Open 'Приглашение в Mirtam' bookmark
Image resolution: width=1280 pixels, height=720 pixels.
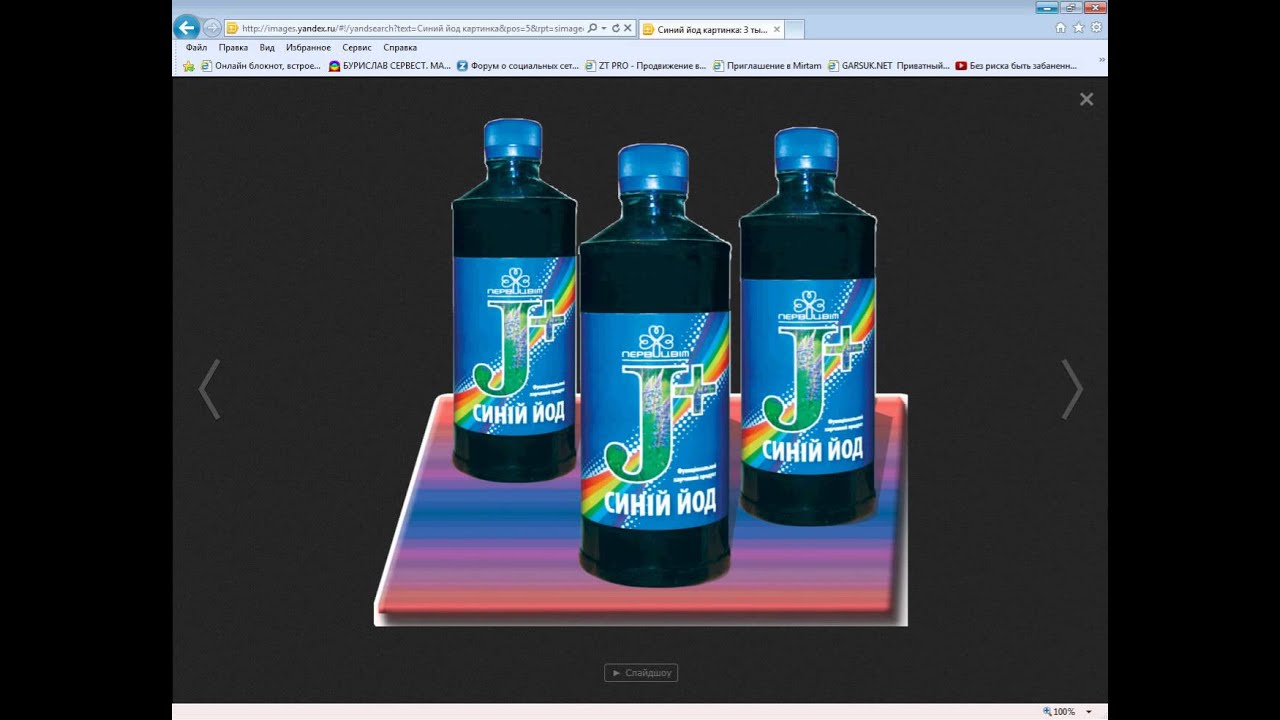[767, 66]
